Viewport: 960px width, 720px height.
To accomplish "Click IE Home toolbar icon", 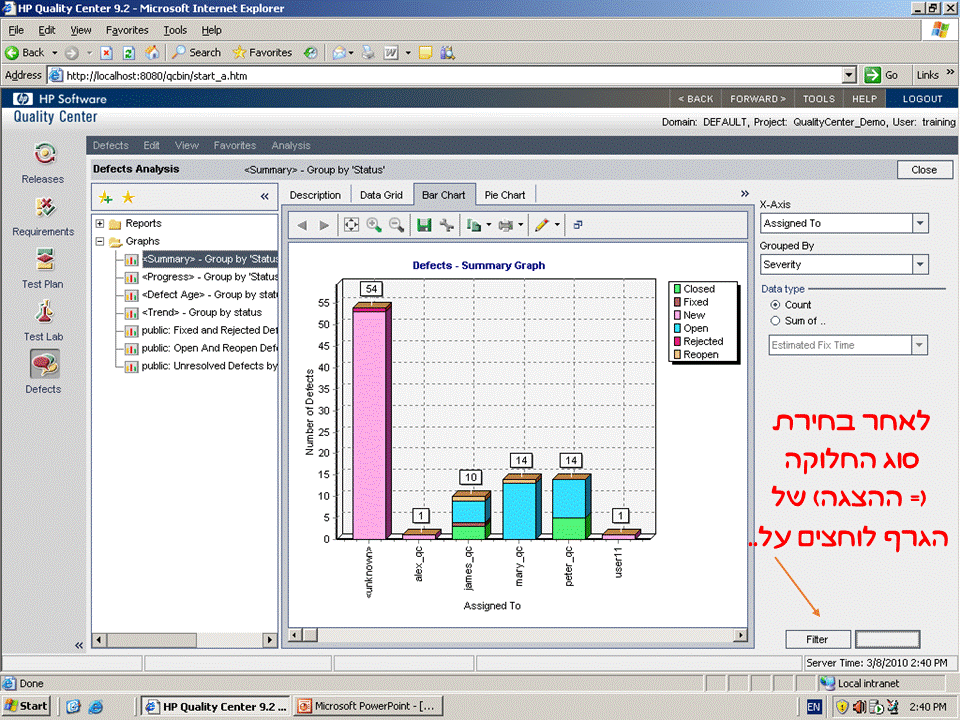I will click(x=152, y=53).
